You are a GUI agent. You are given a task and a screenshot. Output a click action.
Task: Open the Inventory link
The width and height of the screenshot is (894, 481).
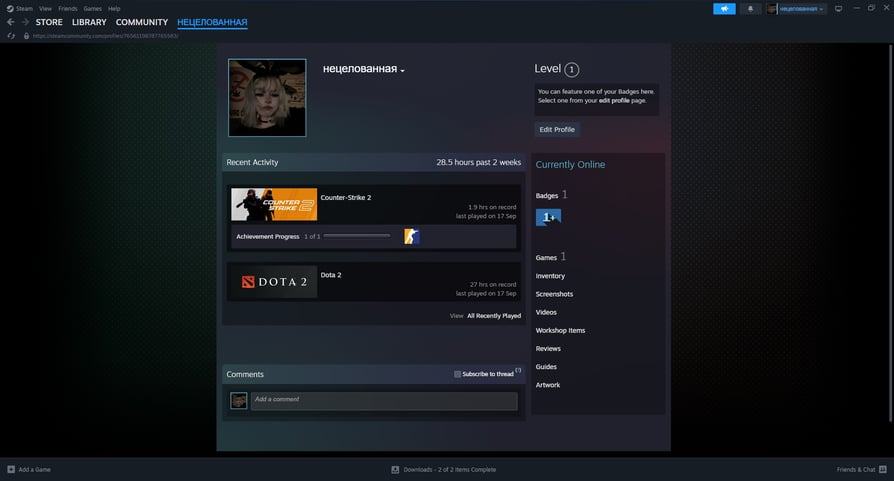point(550,276)
